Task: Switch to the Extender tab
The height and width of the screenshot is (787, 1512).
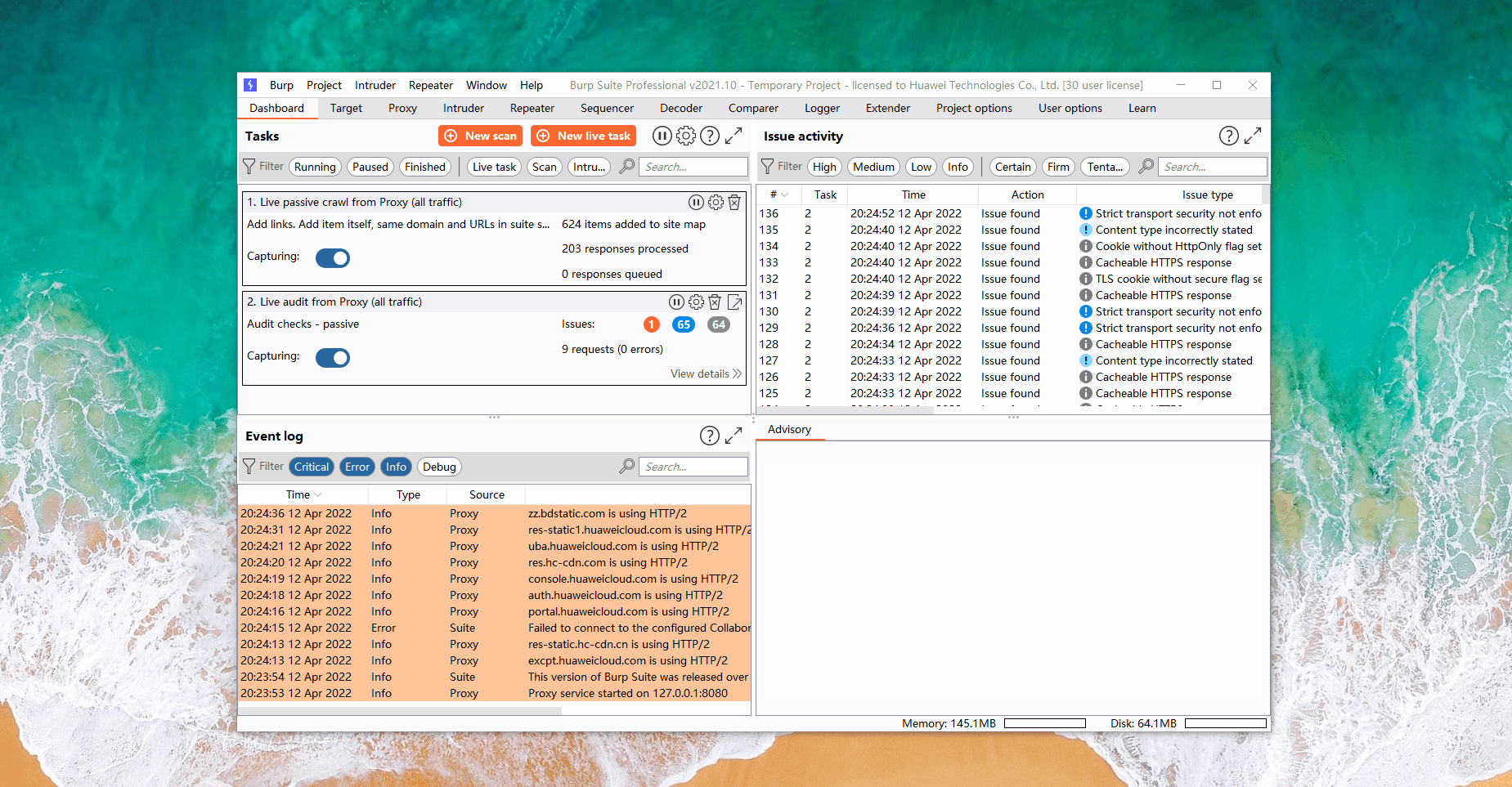Action: pyautogui.click(x=887, y=108)
